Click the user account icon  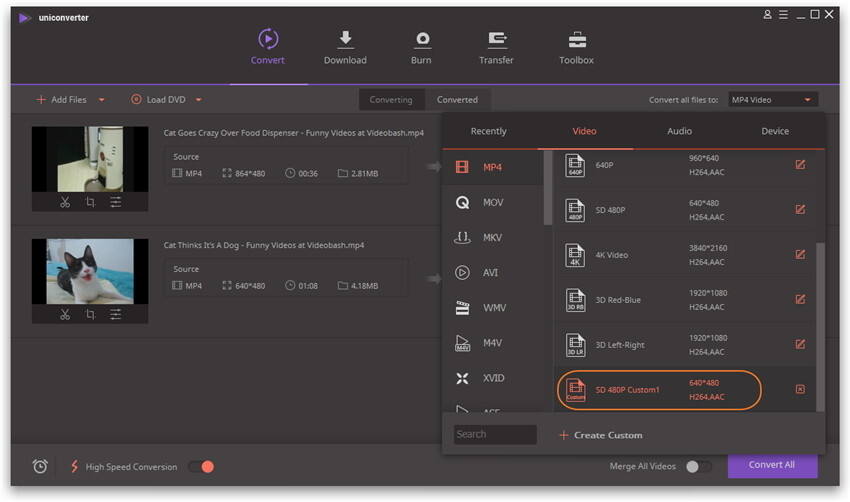[767, 15]
